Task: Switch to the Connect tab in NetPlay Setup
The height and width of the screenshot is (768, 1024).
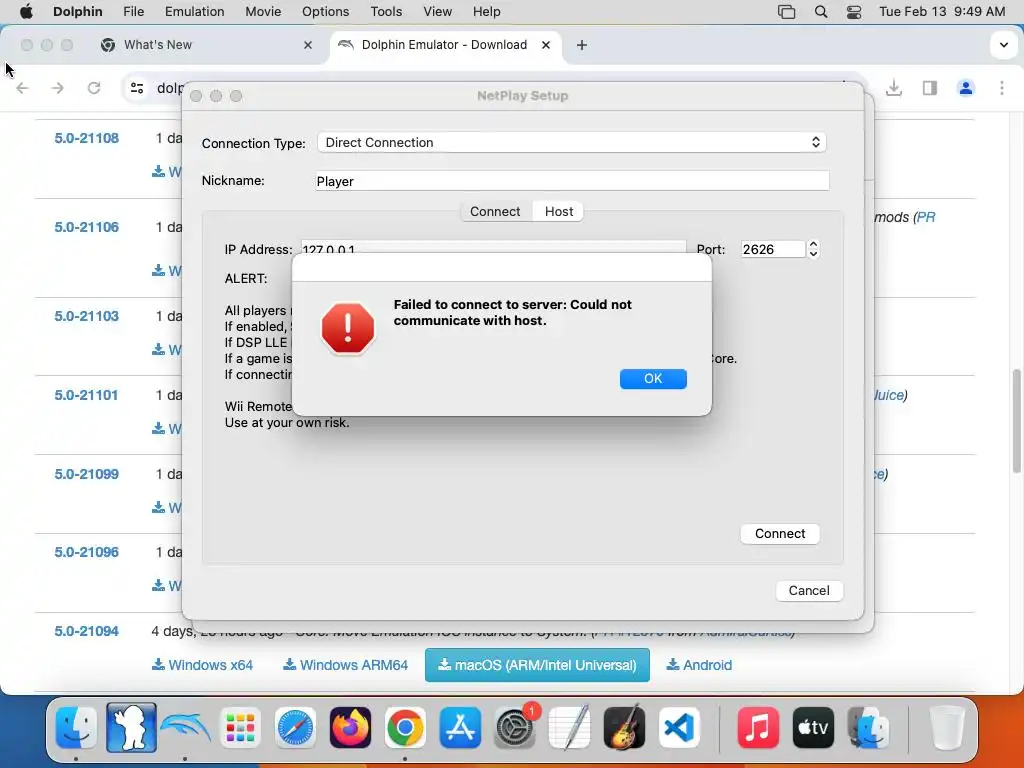Action: point(495,212)
